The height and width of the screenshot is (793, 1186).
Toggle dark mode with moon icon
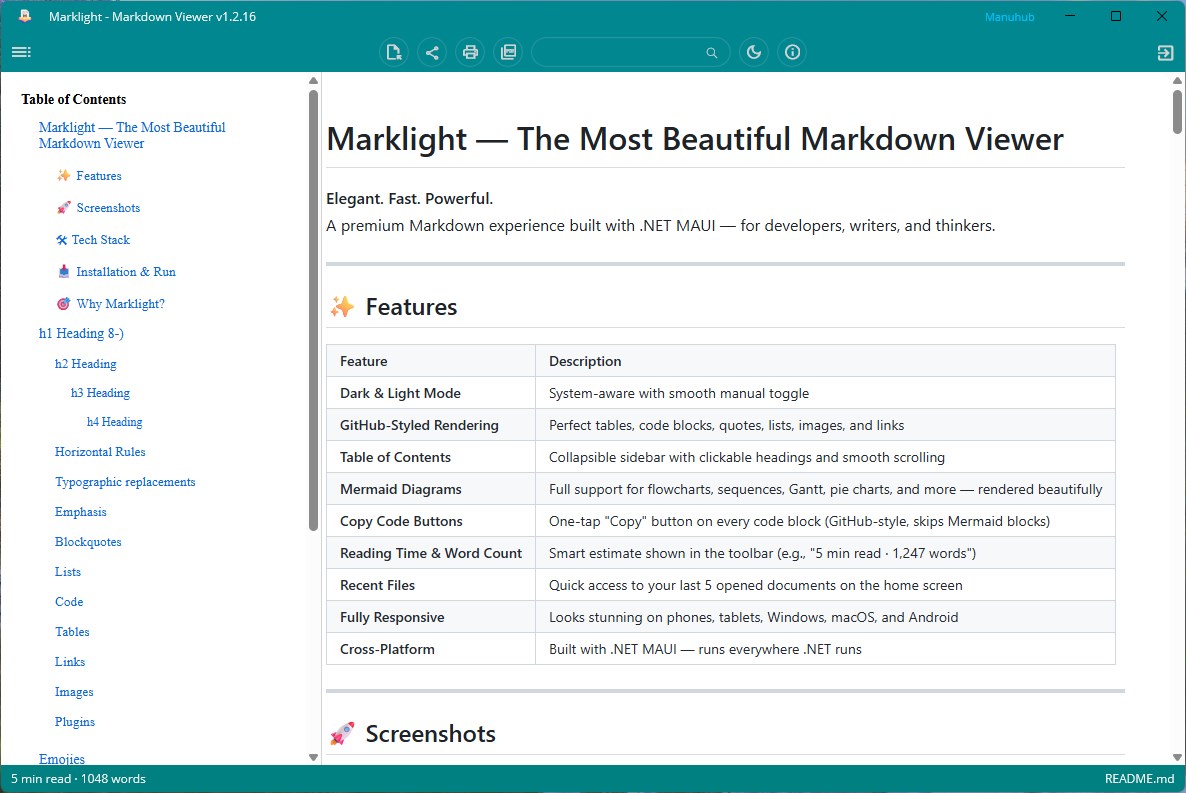(x=754, y=52)
